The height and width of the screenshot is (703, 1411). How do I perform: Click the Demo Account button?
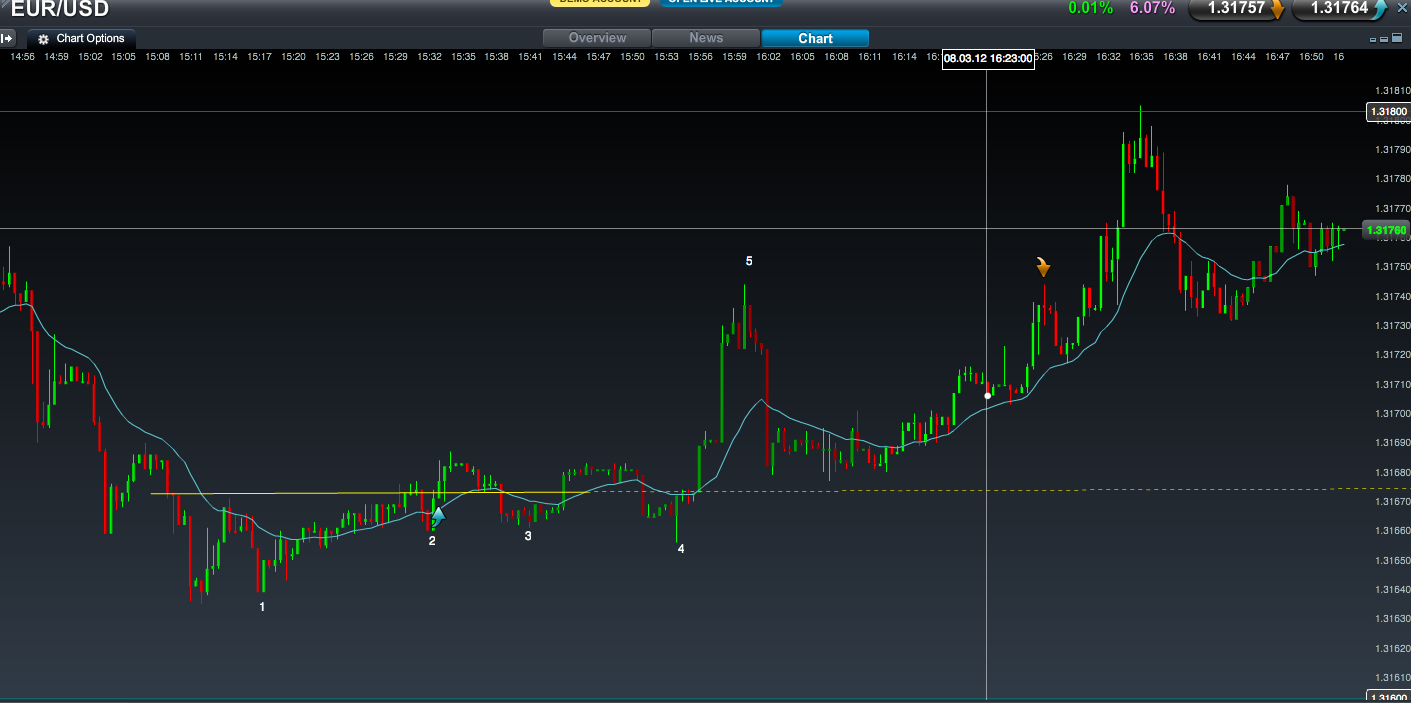pos(600,2)
